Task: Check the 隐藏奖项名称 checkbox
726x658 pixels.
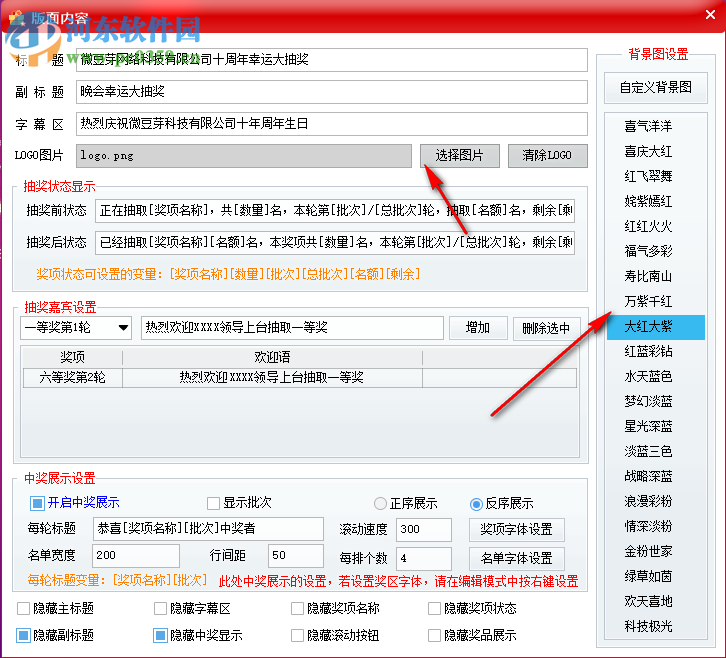Action: pos(297,608)
